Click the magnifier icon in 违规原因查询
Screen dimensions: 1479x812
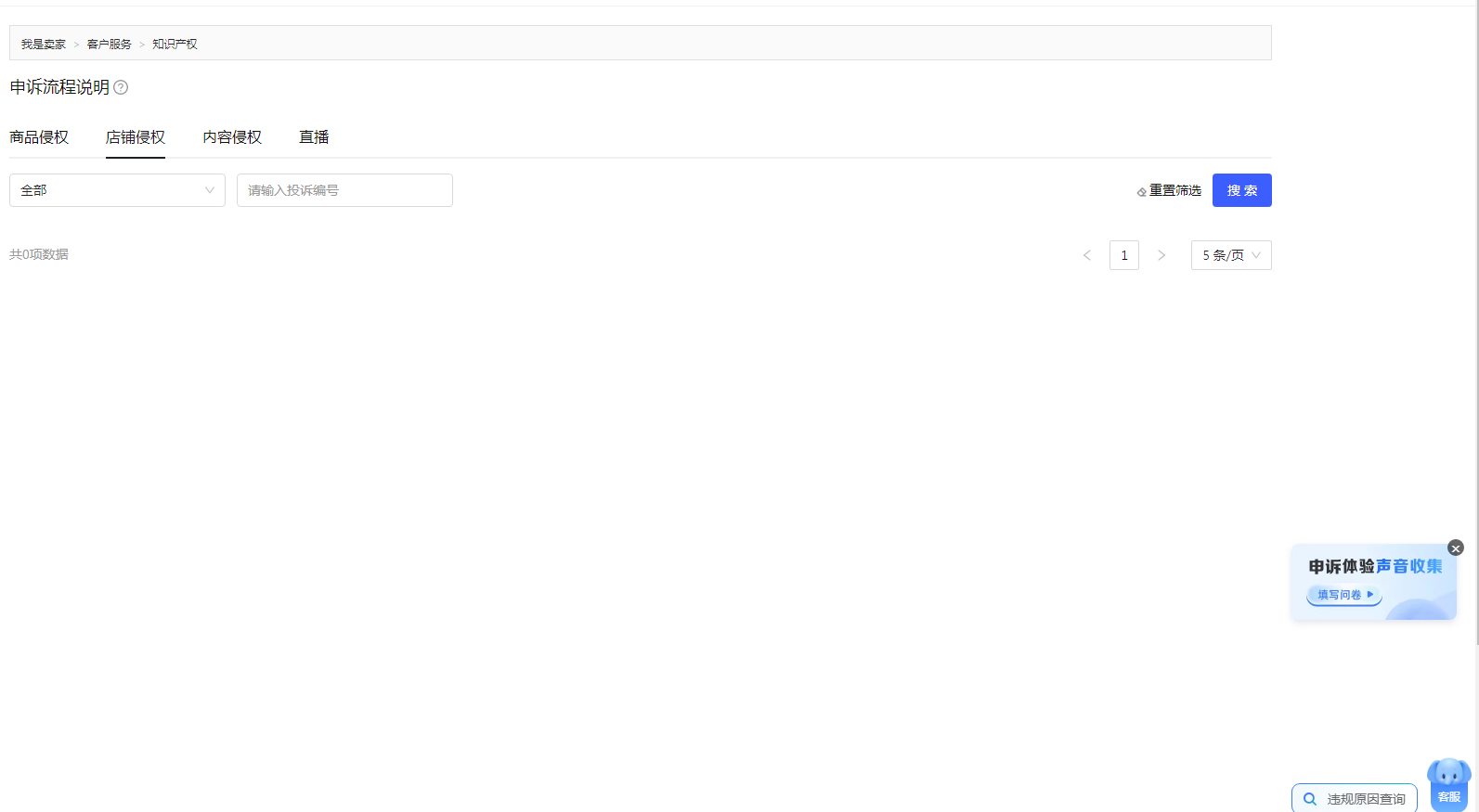tap(1310, 798)
